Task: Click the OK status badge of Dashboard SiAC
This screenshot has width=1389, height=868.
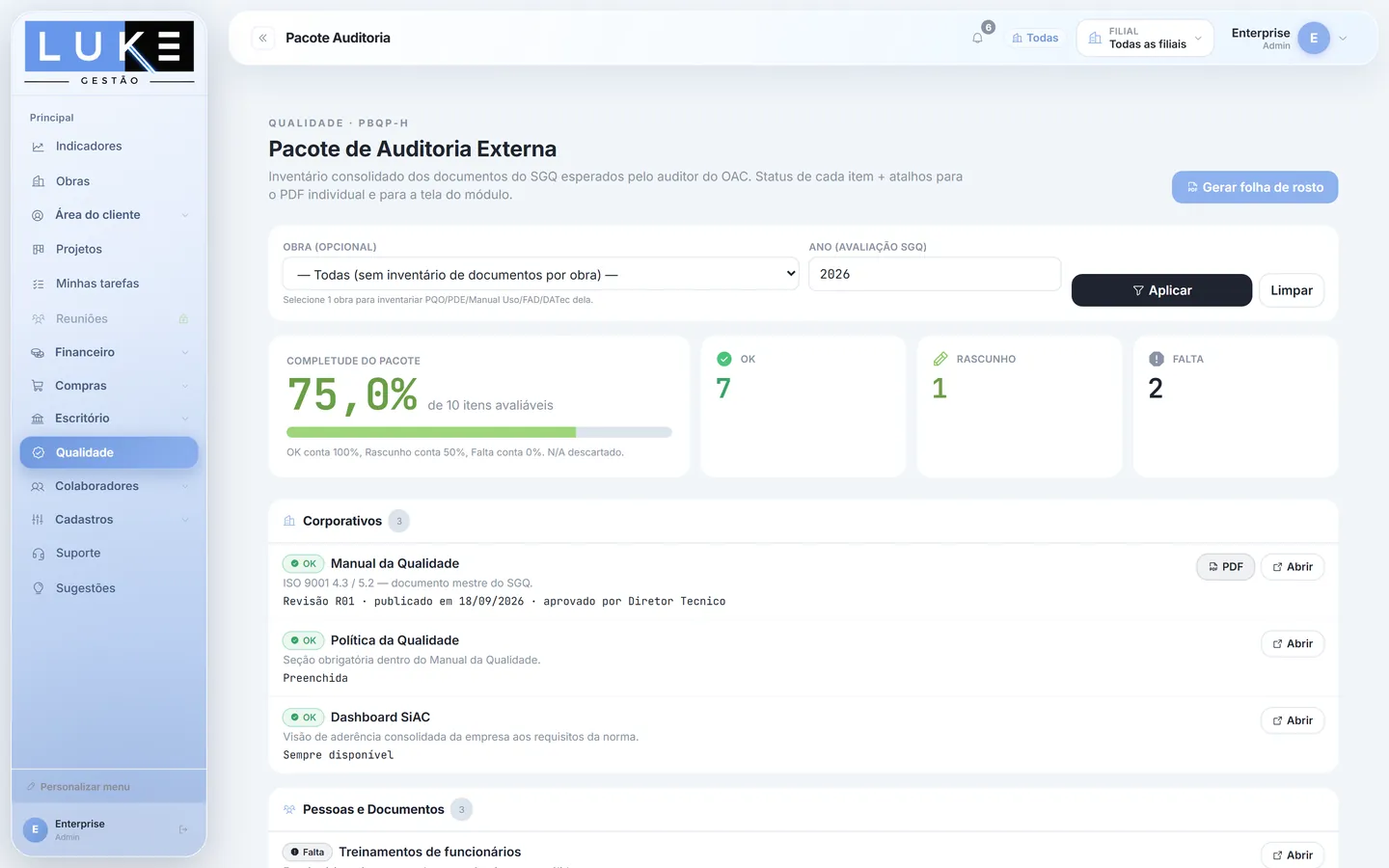Action: click(x=303, y=718)
